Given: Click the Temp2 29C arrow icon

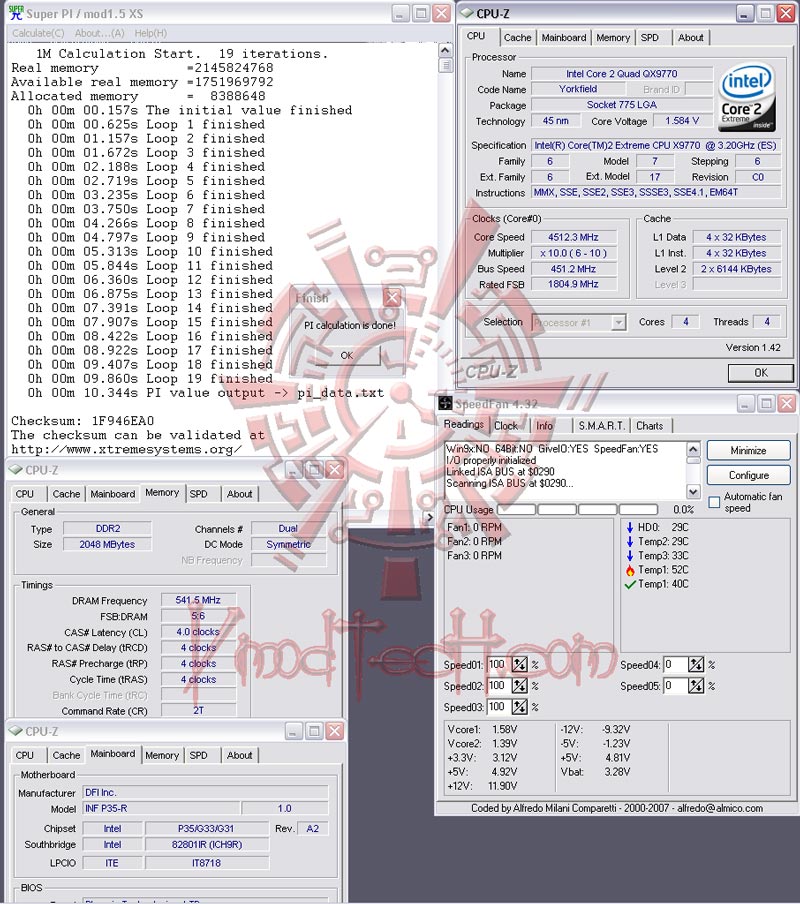Looking at the screenshot, I should coord(630,541).
